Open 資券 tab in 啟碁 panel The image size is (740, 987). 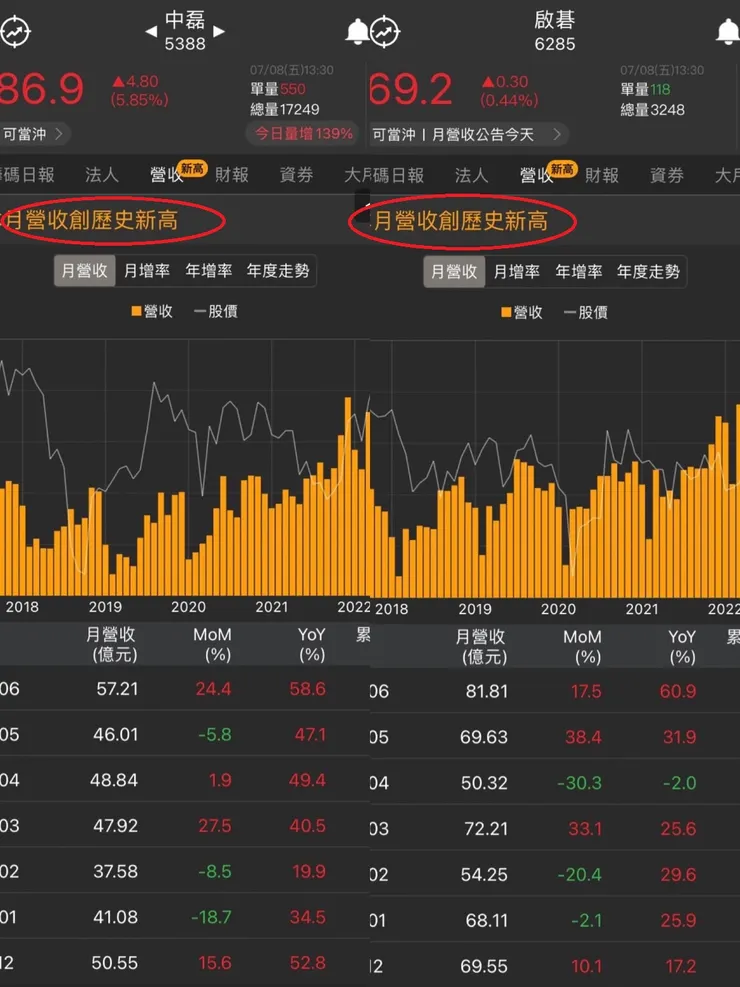(666, 175)
